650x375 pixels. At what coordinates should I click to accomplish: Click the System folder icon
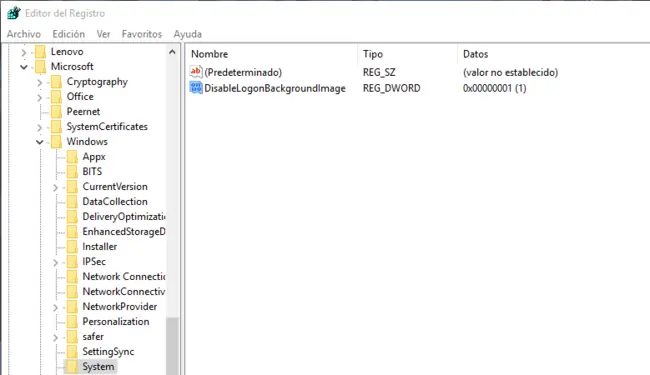pos(72,366)
